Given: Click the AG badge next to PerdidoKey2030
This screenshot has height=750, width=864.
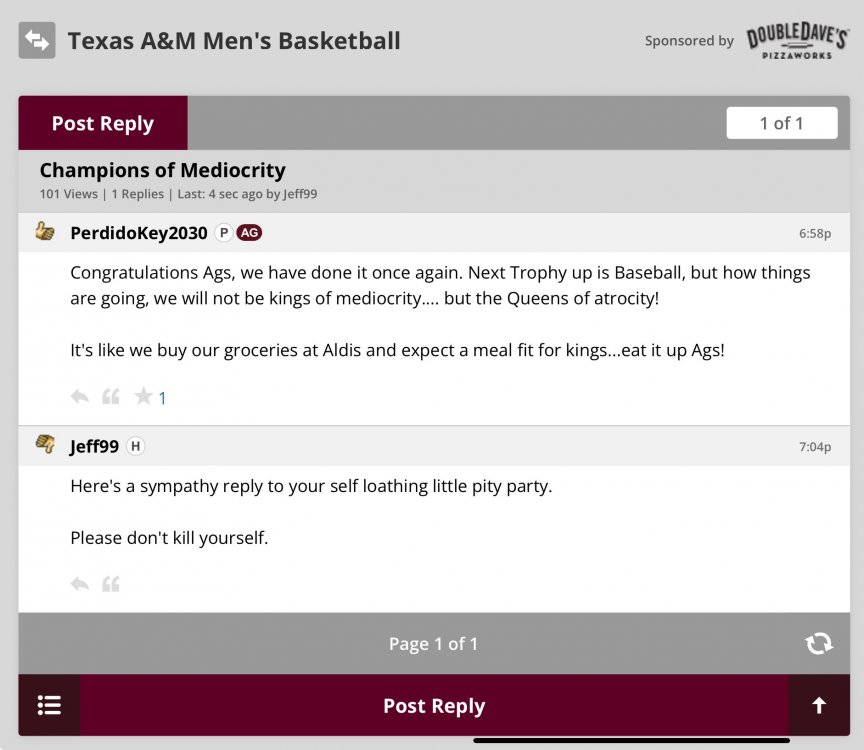Looking at the screenshot, I should coord(249,233).
